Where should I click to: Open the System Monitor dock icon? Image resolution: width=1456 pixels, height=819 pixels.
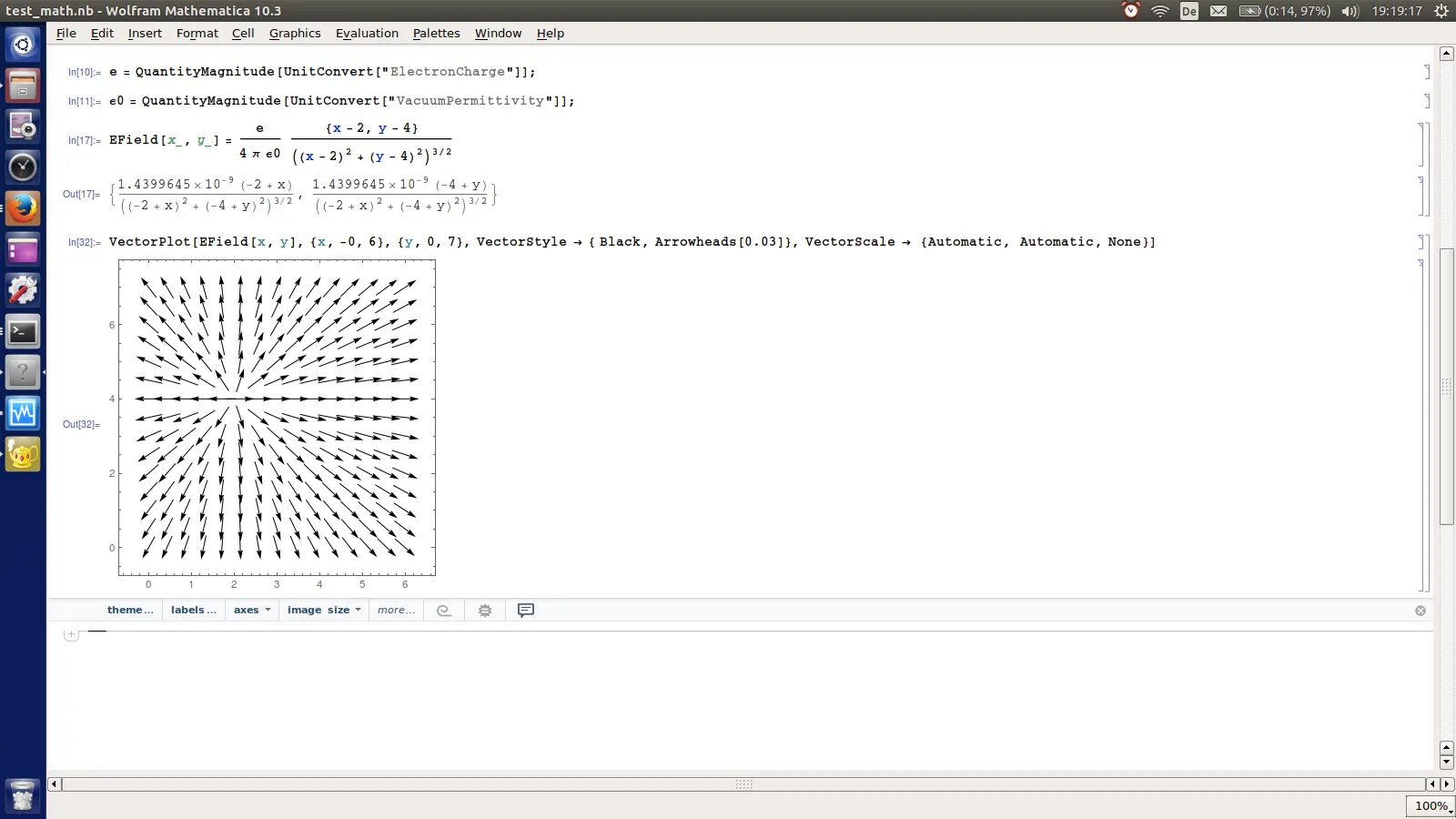point(23,413)
